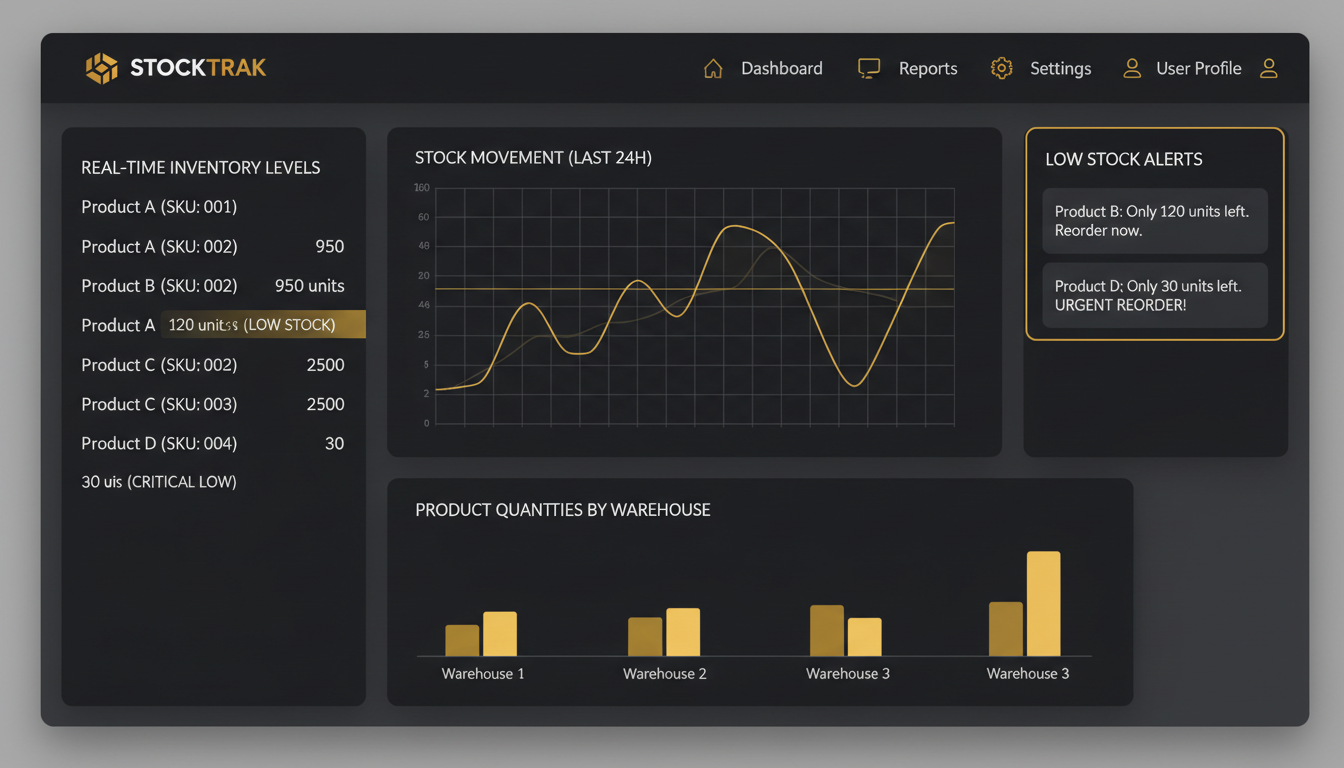
Task: Click the Product C (SKU: 003) entry
Action: pyautogui.click(x=159, y=404)
